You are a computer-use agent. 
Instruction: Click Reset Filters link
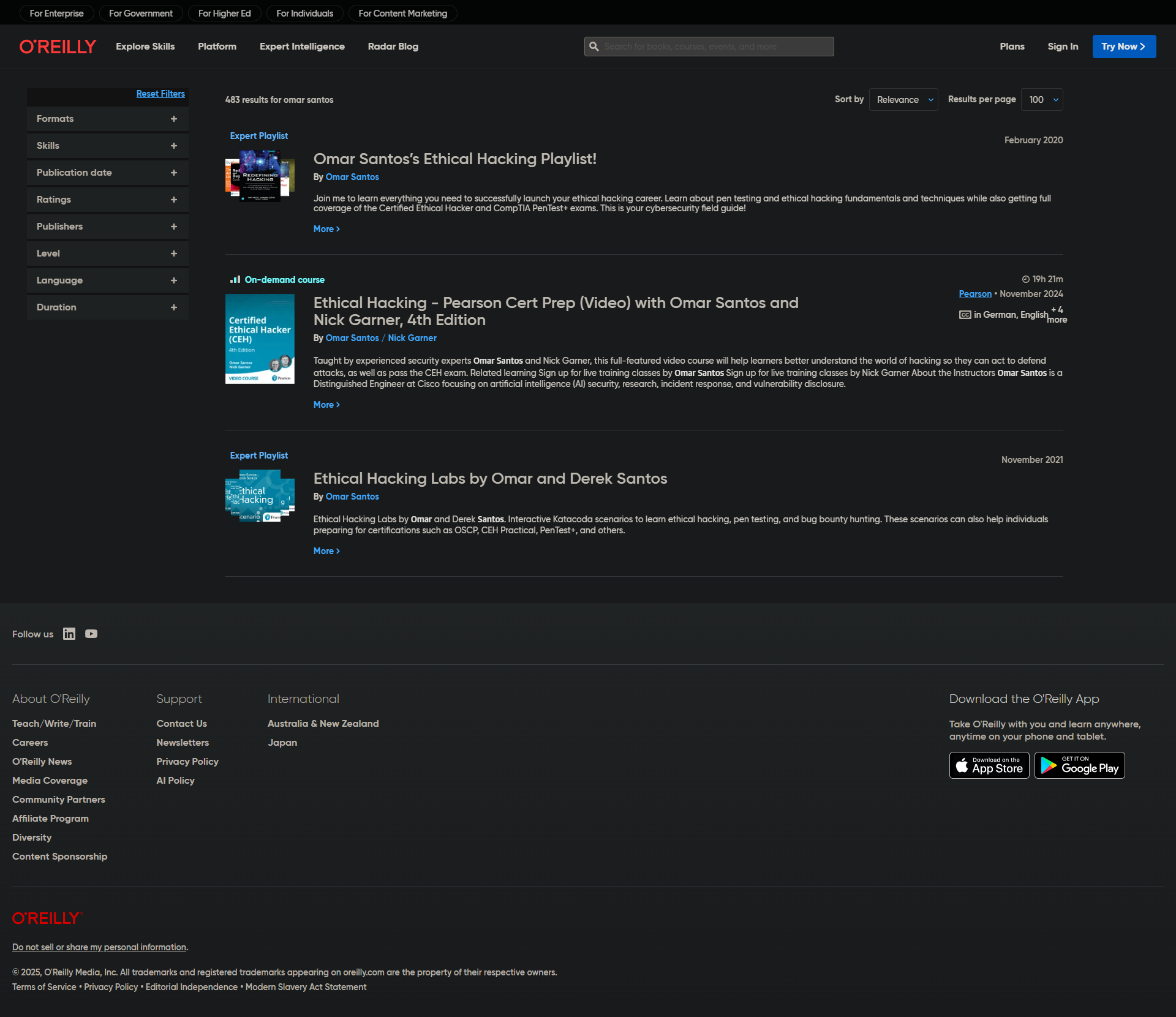(x=160, y=94)
